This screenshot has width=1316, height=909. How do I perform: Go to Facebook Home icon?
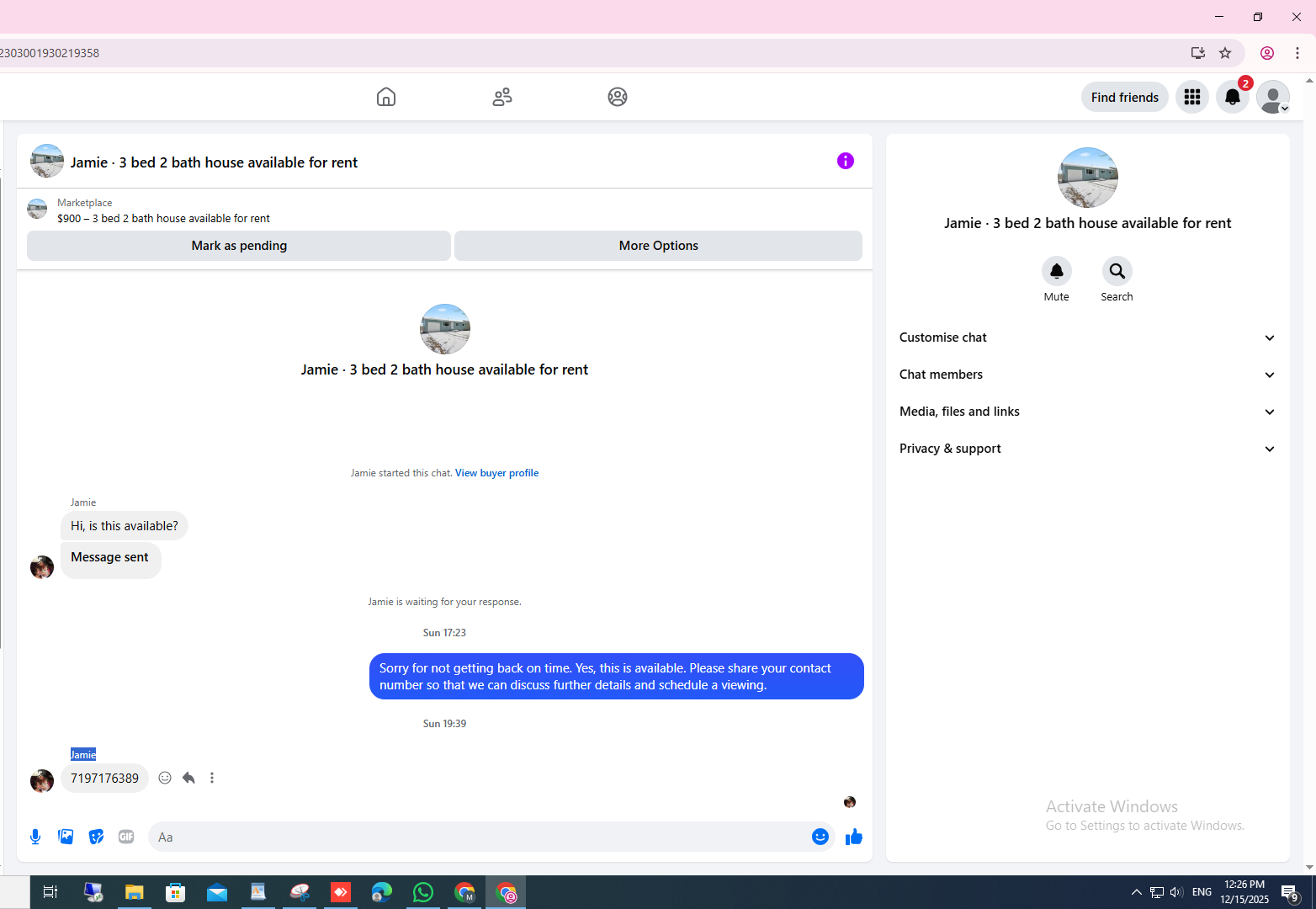(x=386, y=97)
